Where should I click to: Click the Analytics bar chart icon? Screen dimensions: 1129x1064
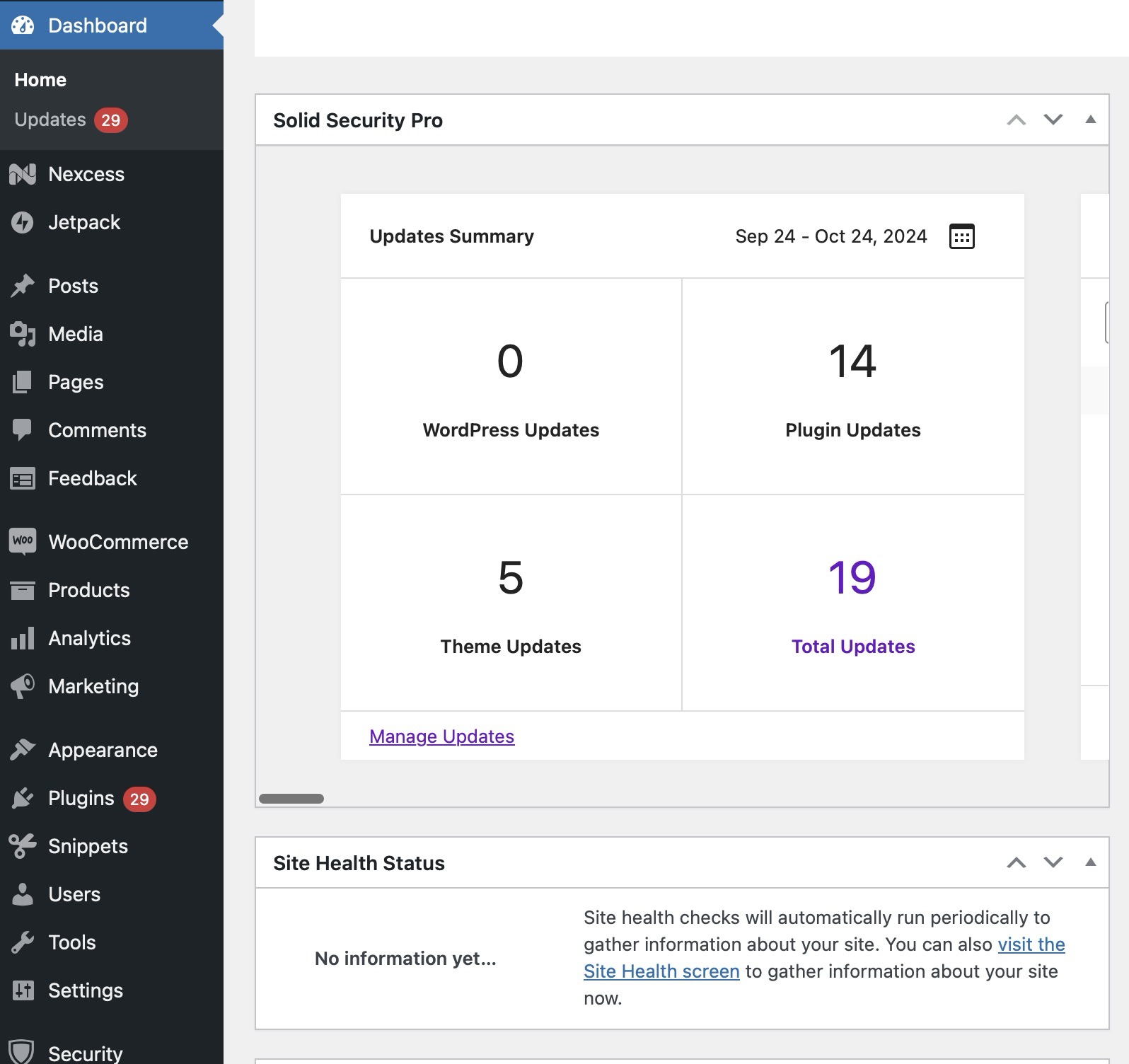pos(23,638)
